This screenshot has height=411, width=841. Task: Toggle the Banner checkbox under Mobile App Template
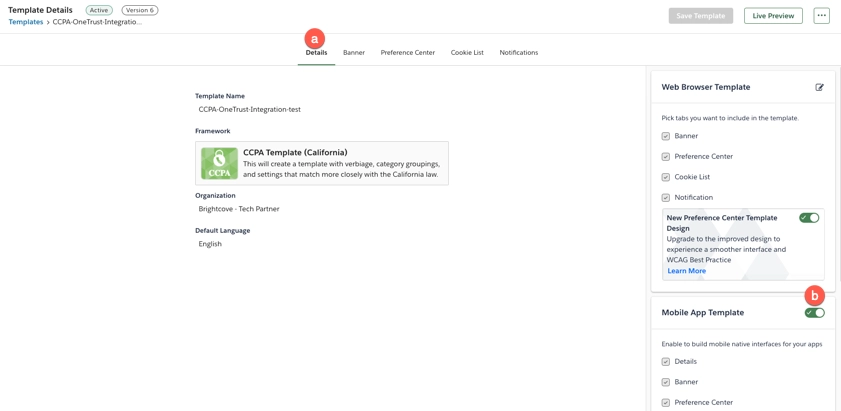[x=666, y=382]
